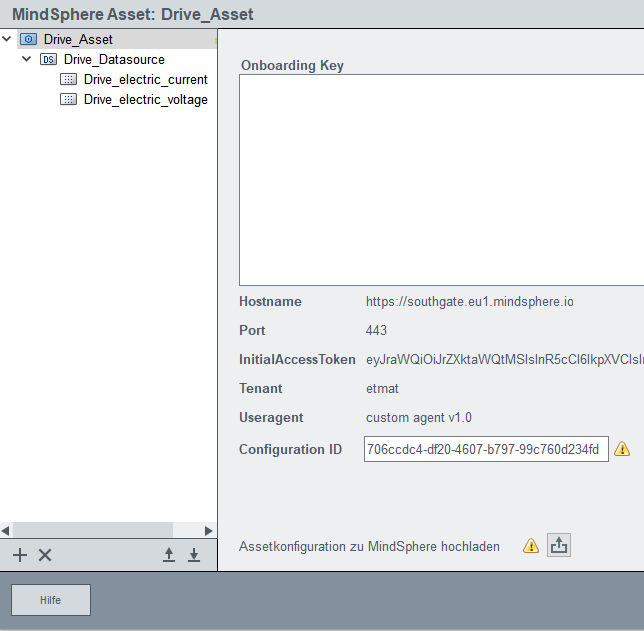Click the upward arrow export icon
Image resolution: width=644 pixels, height=631 pixels.
coord(169,555)
